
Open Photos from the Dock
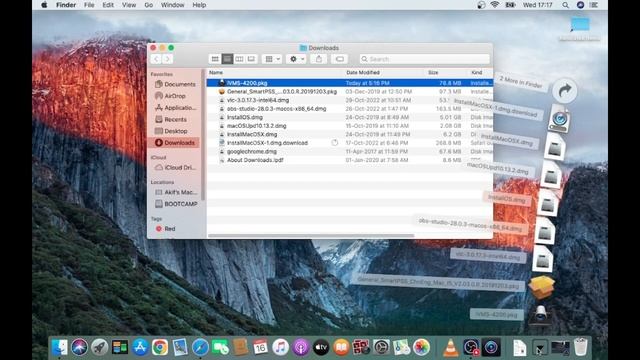click(x=421, y=347)
